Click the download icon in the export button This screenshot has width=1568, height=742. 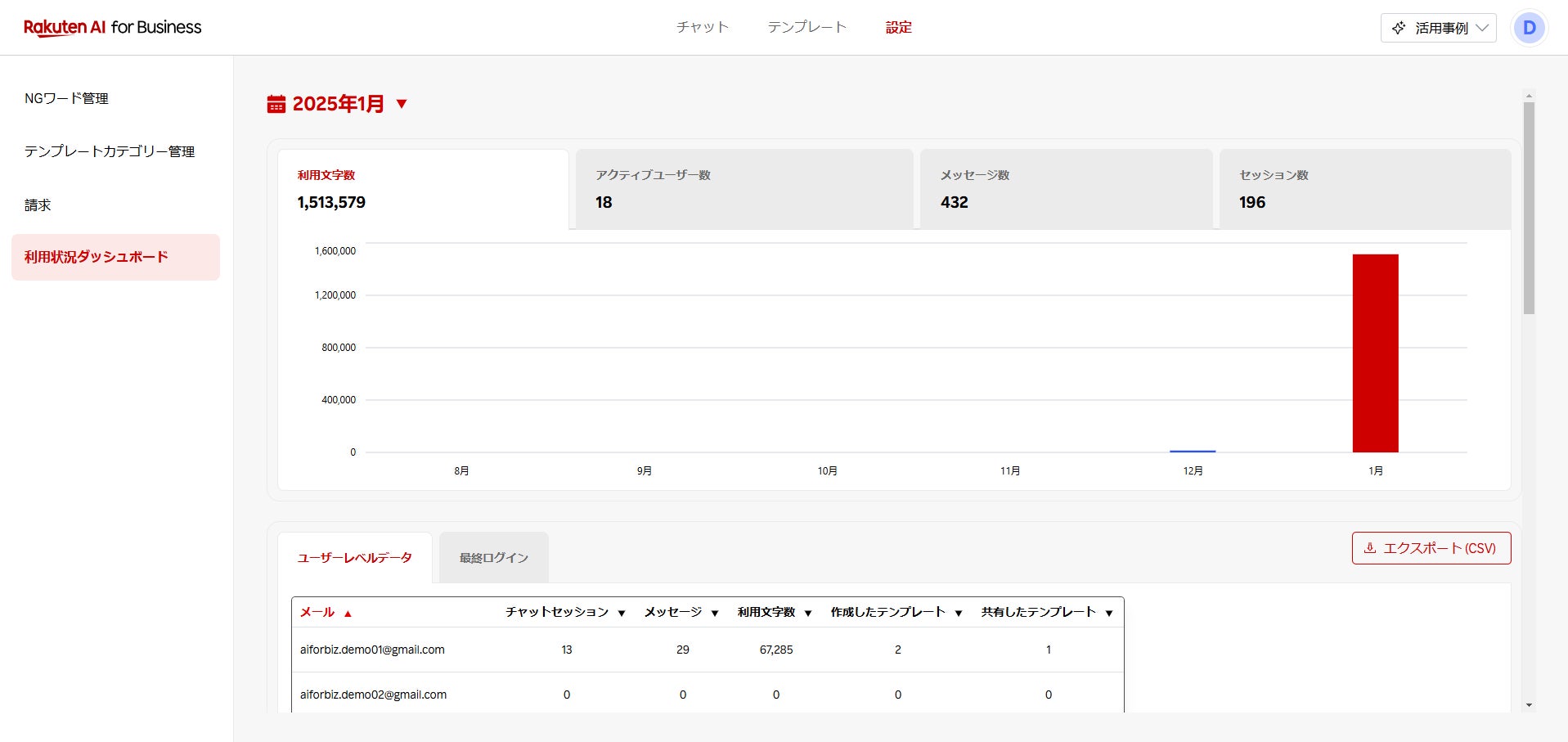click(1370, 548)
